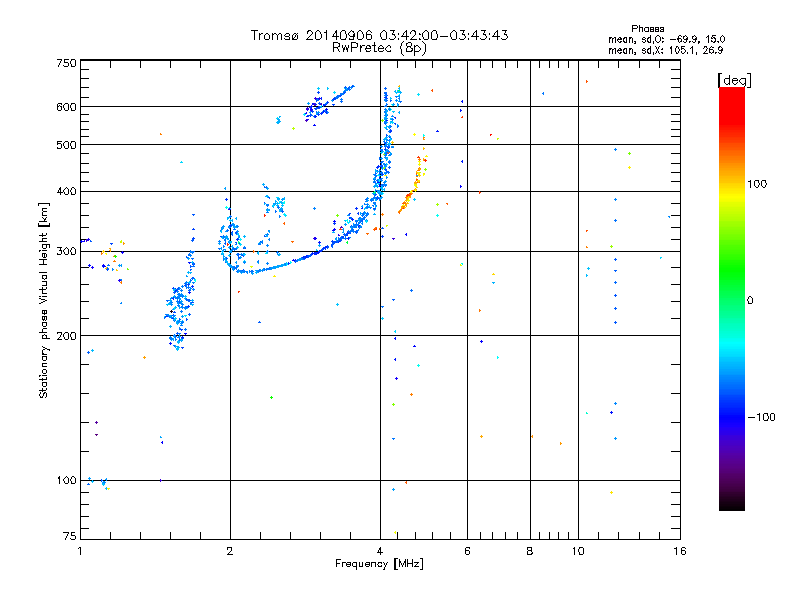Click the y-axis tick label '100'
The image size is (800, 600).
click(66, 481)
